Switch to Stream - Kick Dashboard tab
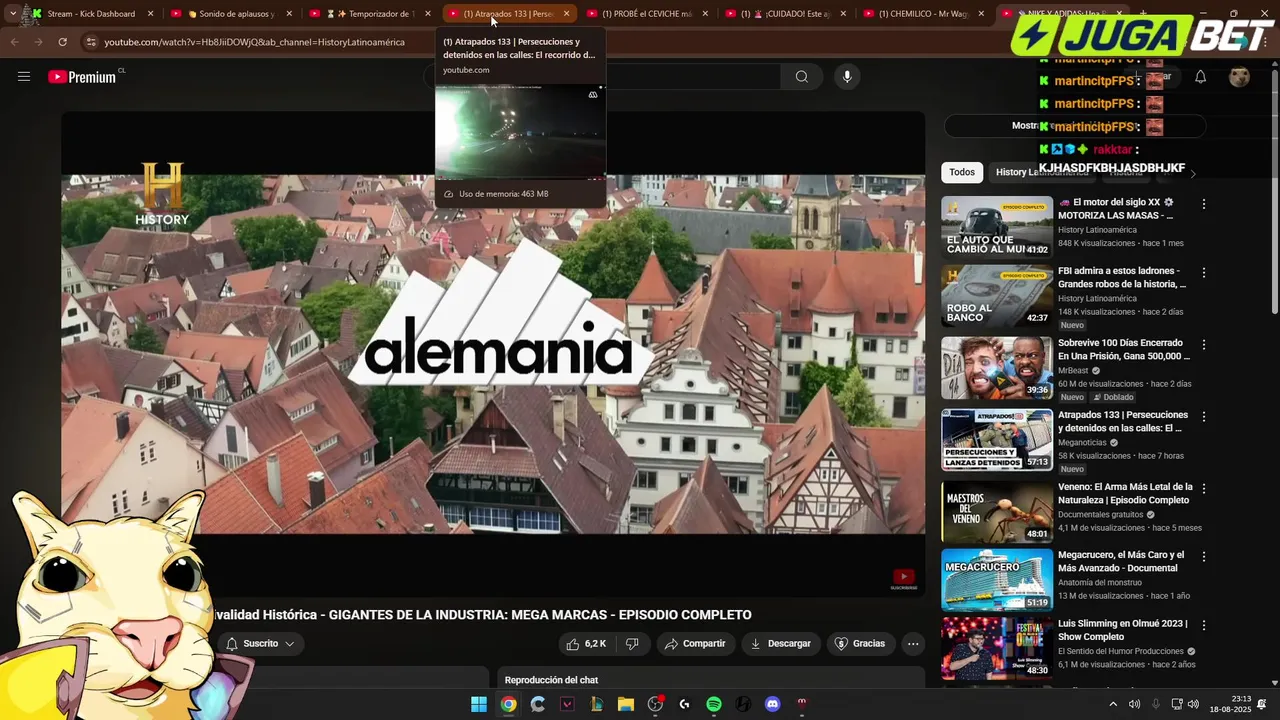Image resolution: width=1280 pixels, height=720 pixels. 92,13
